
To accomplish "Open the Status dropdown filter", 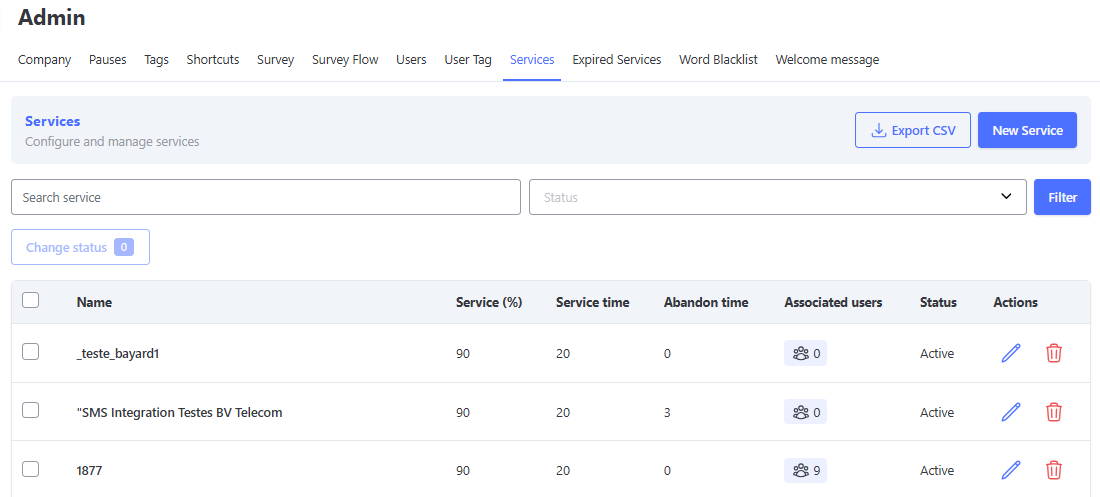I will point(777,197).
